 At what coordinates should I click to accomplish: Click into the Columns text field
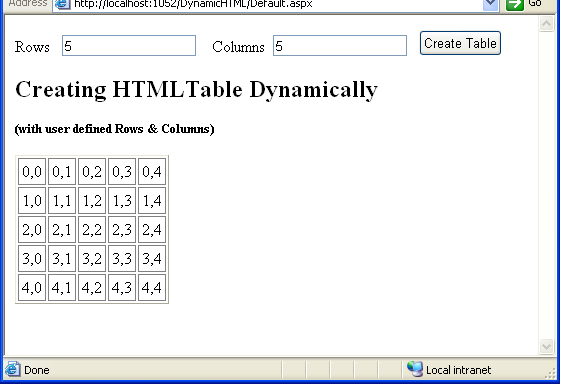coord(340,45)
